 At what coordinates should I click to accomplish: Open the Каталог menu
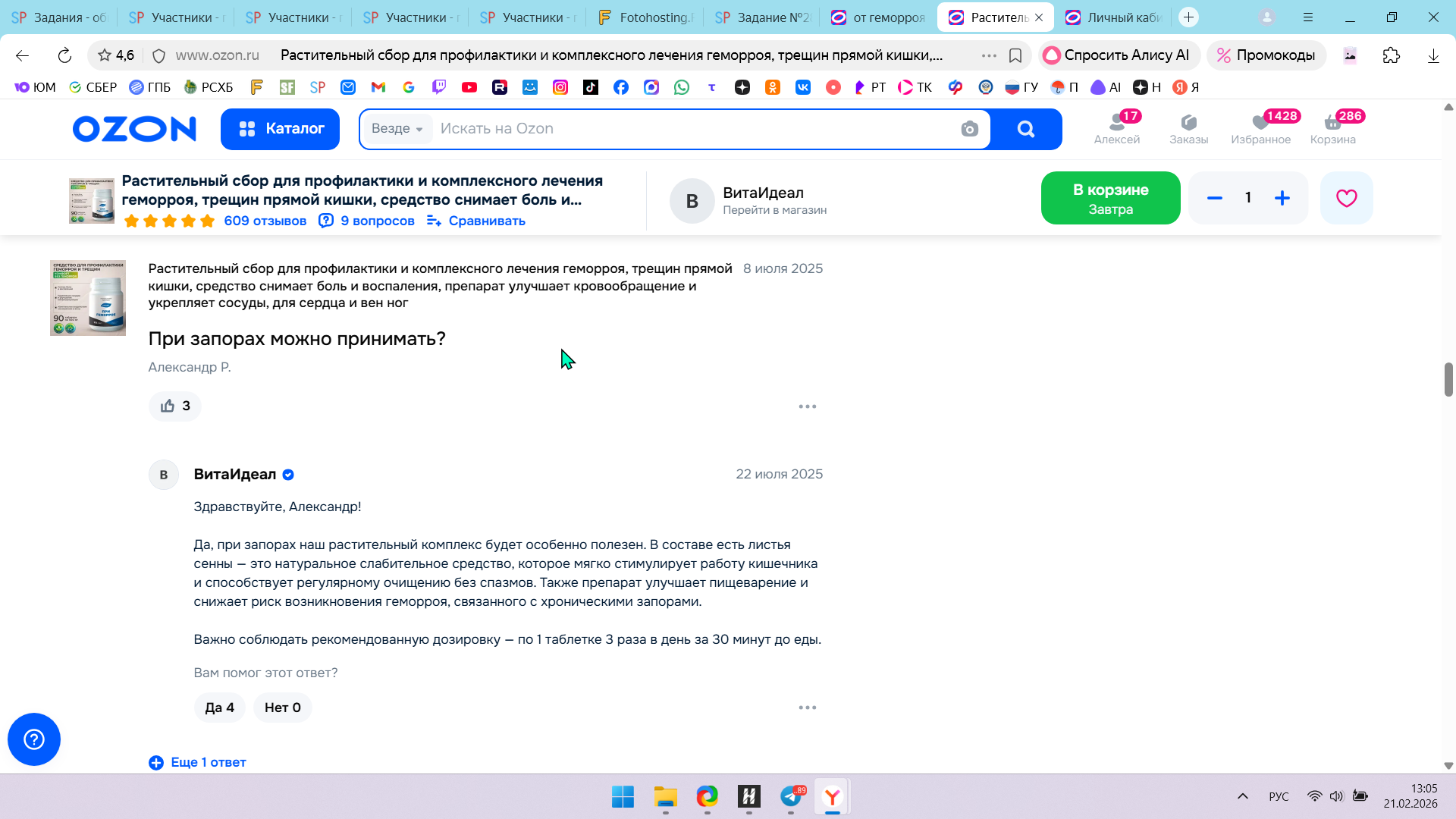[x=281, y=129]
